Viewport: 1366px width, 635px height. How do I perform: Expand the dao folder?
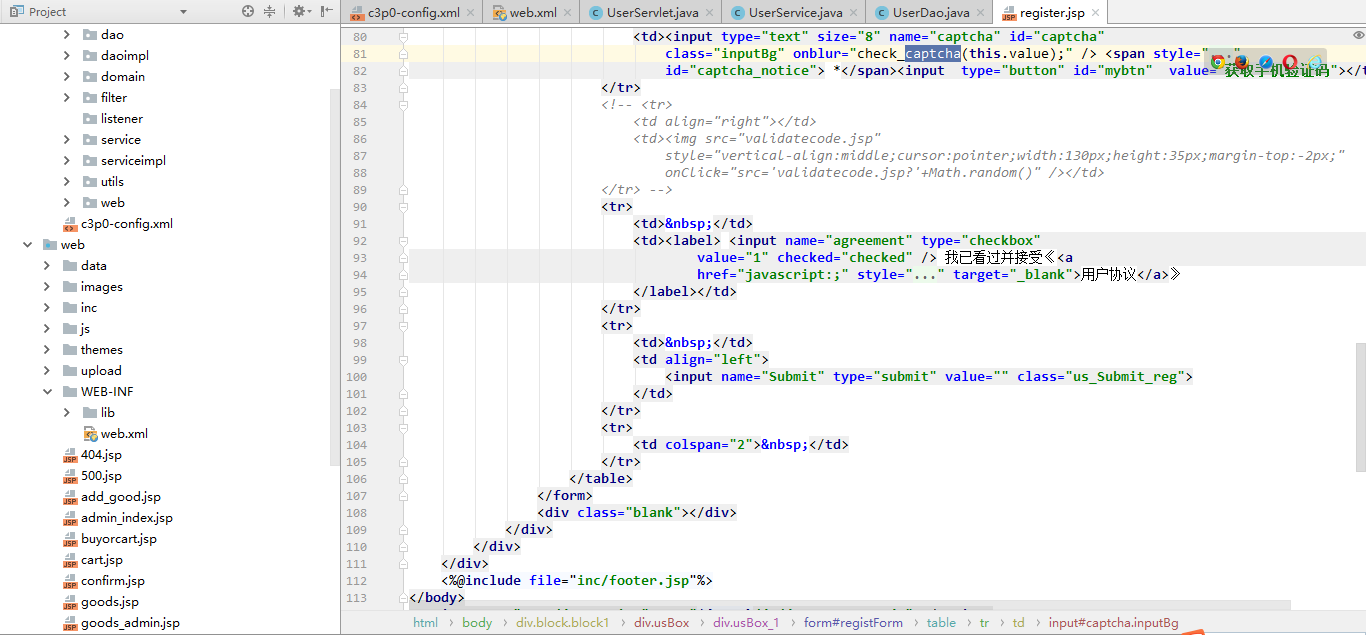(x=67, y=34)
